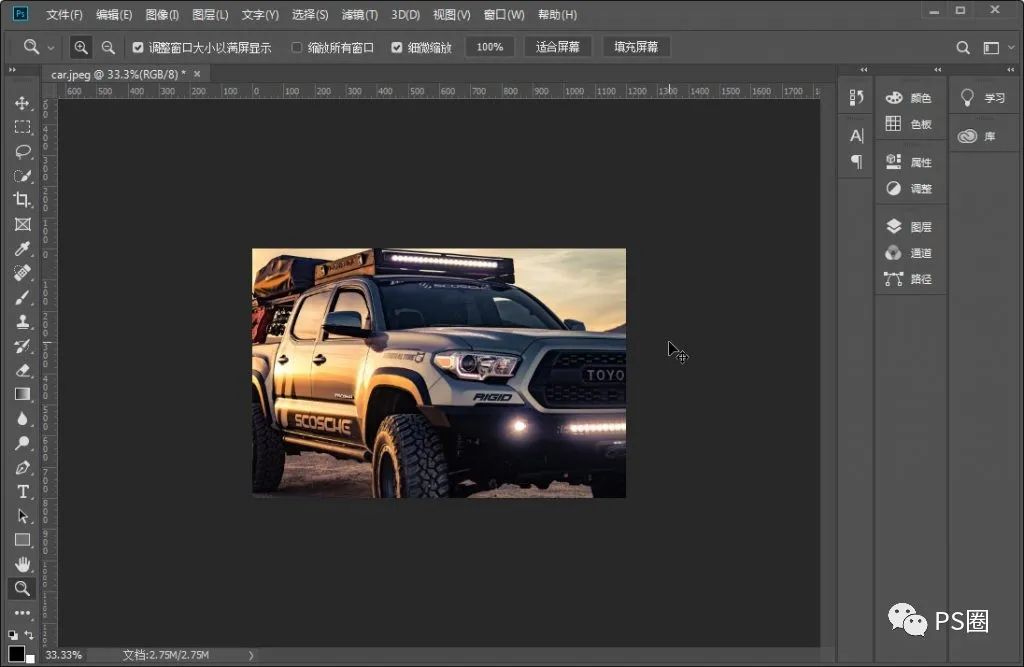
Task: Select the Eyedropper tool
Action: (22, 248)
